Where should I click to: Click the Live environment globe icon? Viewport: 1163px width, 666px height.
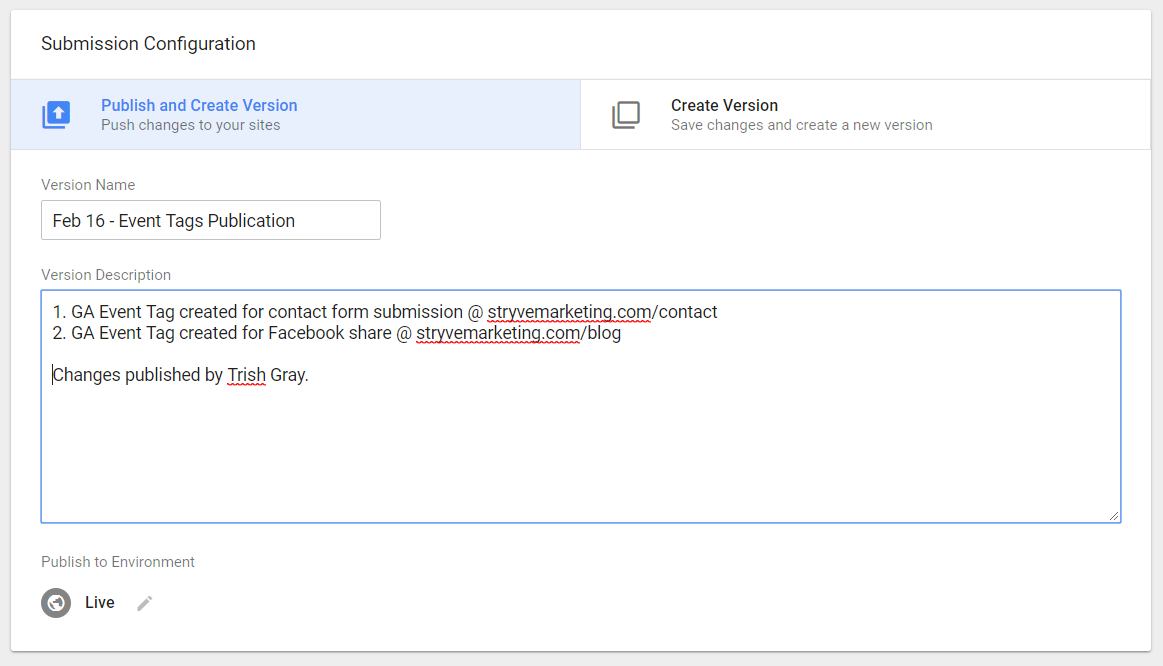coord(56,603)
